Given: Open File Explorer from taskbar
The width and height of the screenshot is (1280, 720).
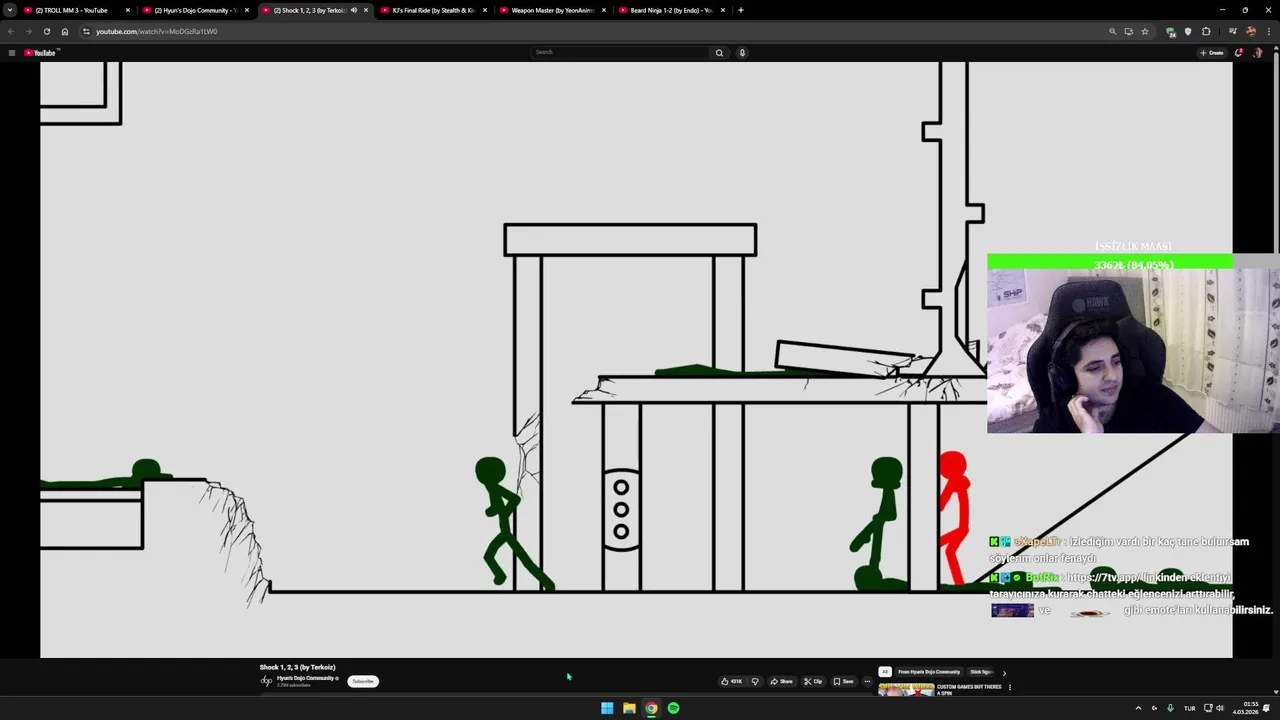Looking at the screenshot, I should (629, 708).
